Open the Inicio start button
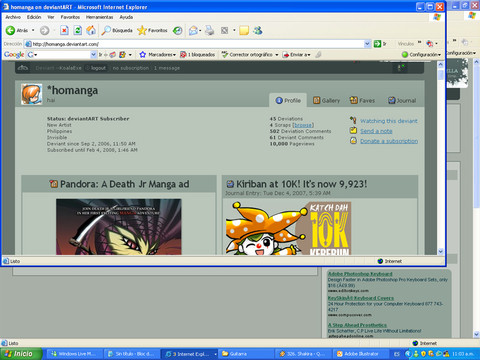The image size is (480, 360). point(21,354)
